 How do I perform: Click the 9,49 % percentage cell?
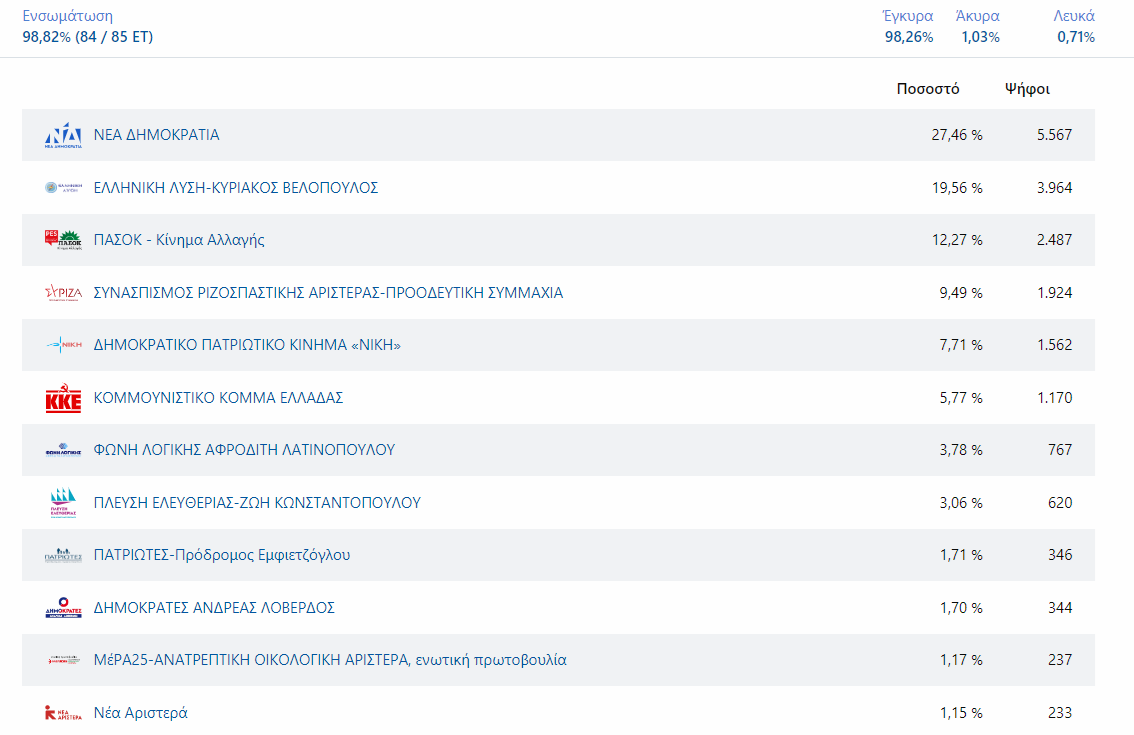click(961, 293)
